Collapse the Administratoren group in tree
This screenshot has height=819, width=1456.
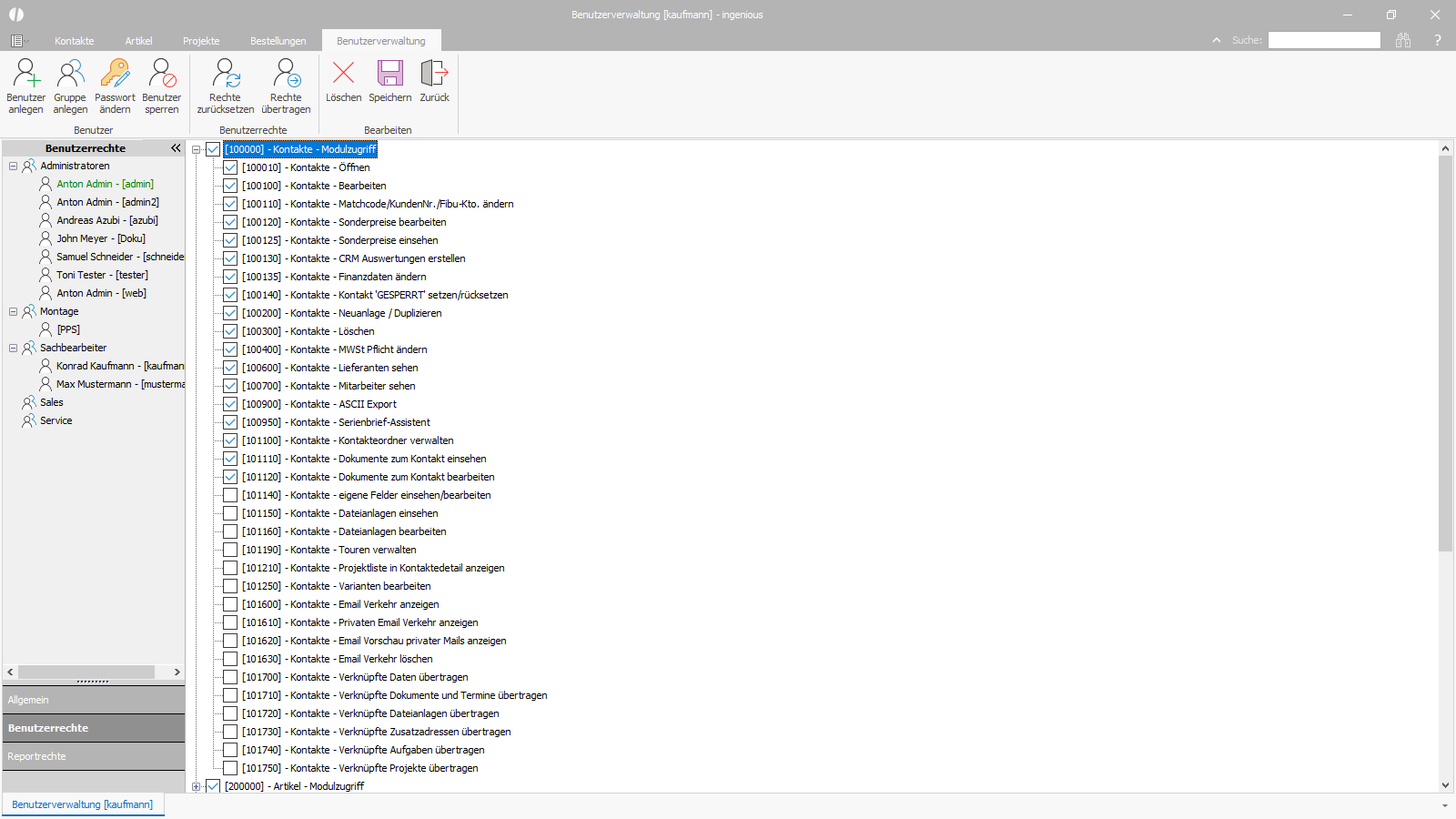click(13, 166)
